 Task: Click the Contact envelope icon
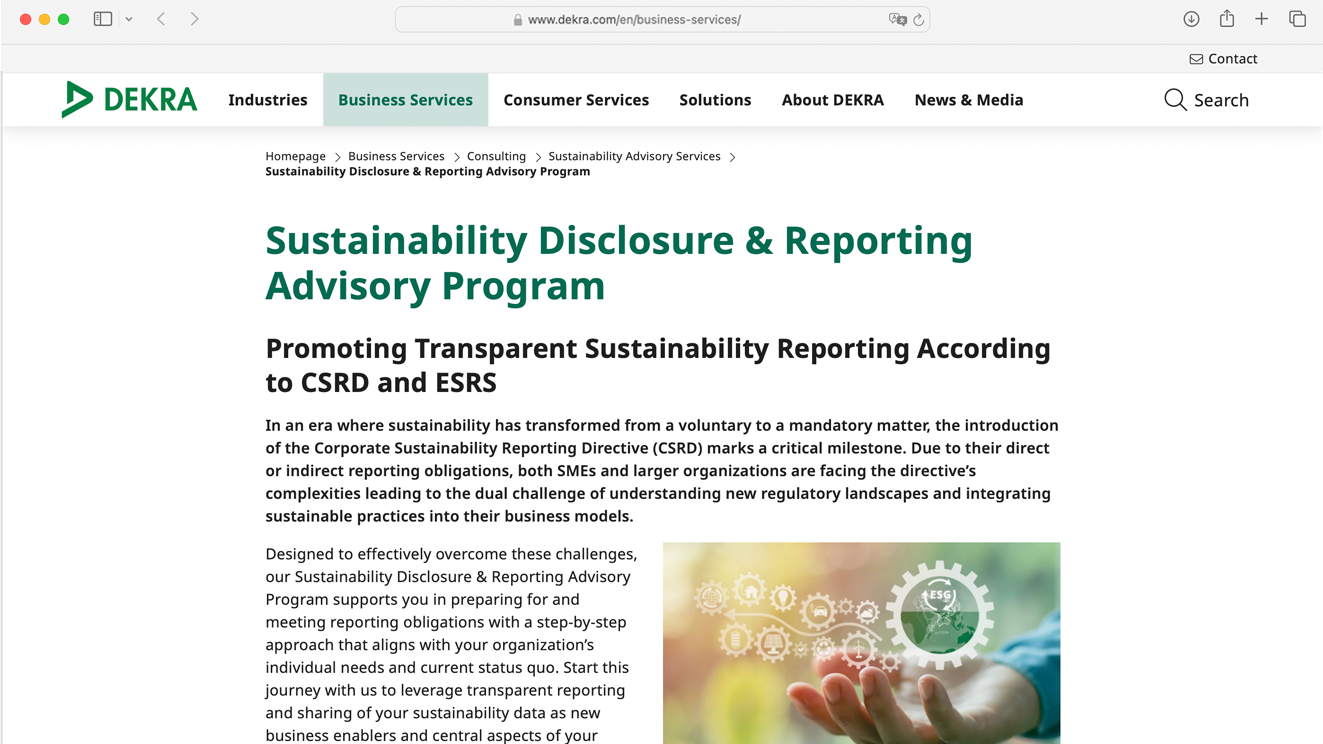click(x=1196, y=59)
